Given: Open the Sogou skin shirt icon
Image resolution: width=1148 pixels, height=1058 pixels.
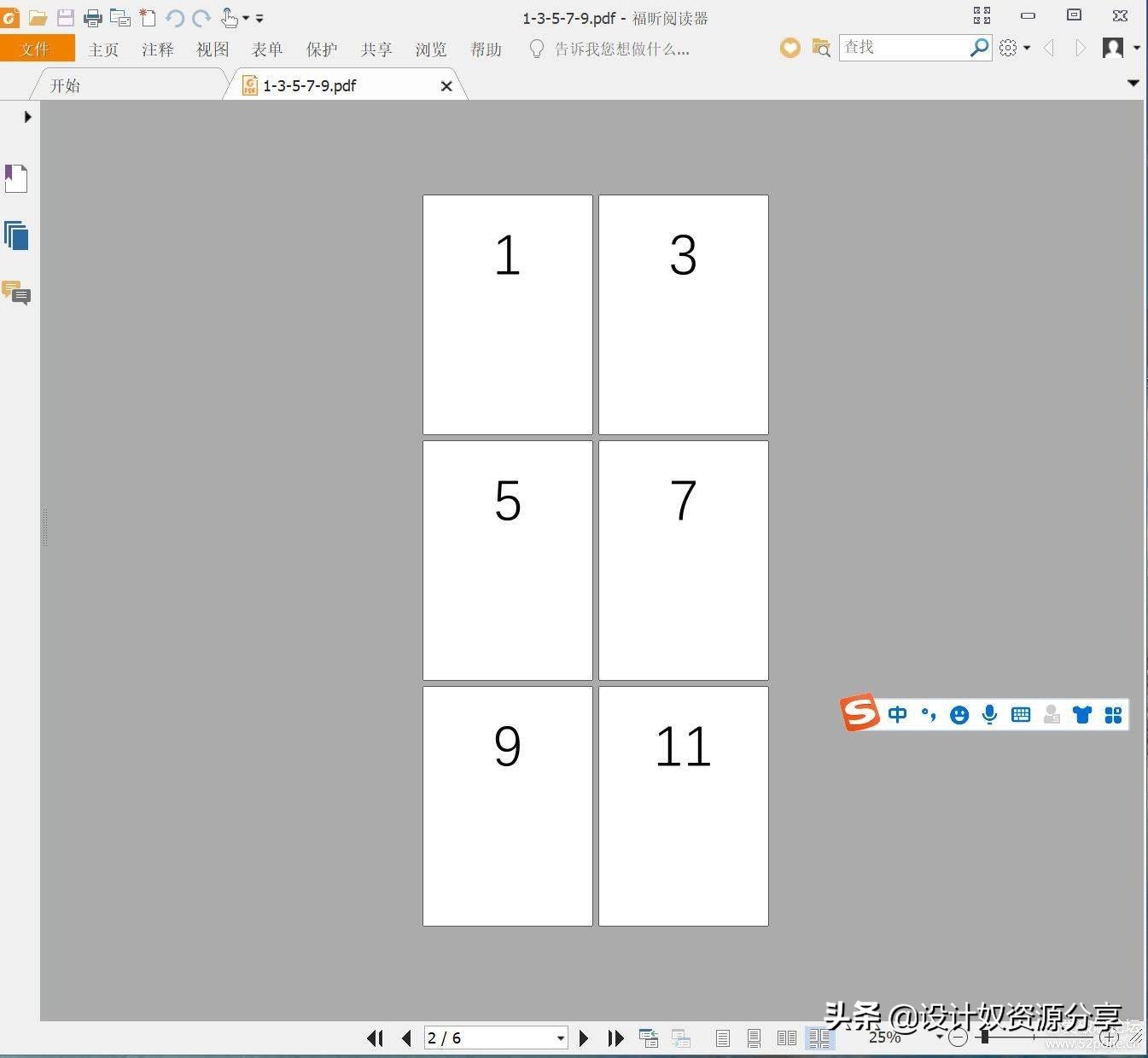Looking at the screenshot, I should (x=1082, y=714).
